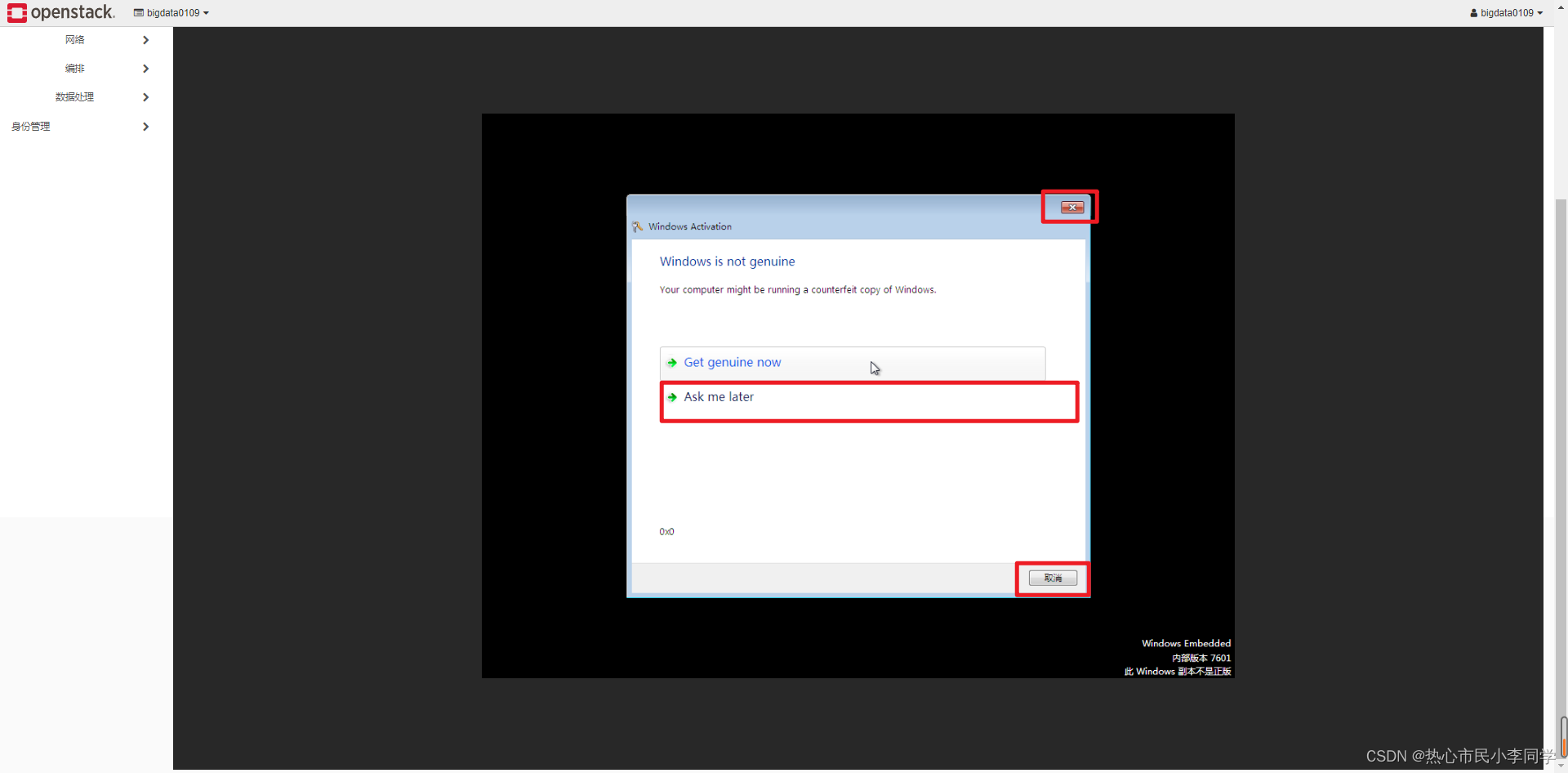This screenshot has width=1568, height=773.
Task: Click the green arrow beside Get genuine now
Action: click(672, 363)
